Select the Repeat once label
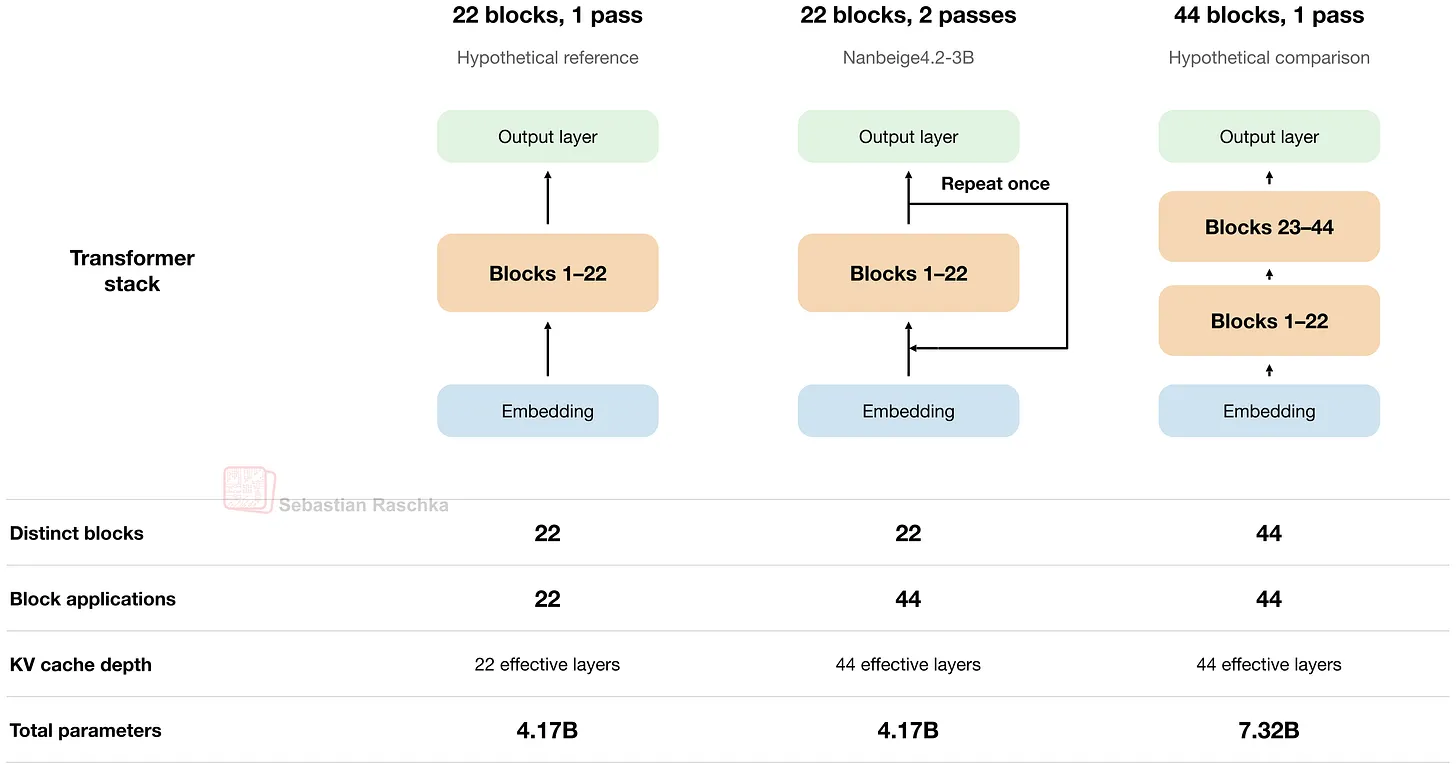The width and height of the screenshot is (1456, 769). tap(995, 184)
